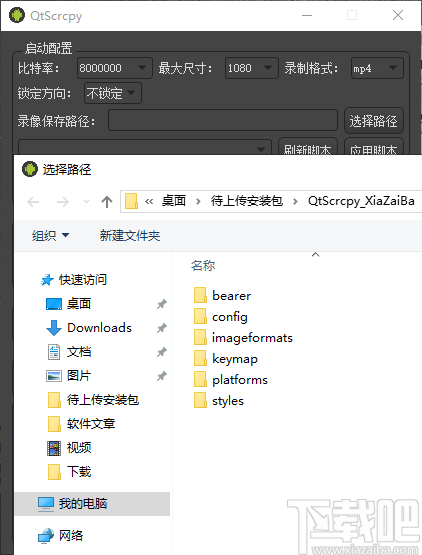This screenshot has width=422, height=555.
Task: Click the styles folder icon
Action: click(200, 400)
